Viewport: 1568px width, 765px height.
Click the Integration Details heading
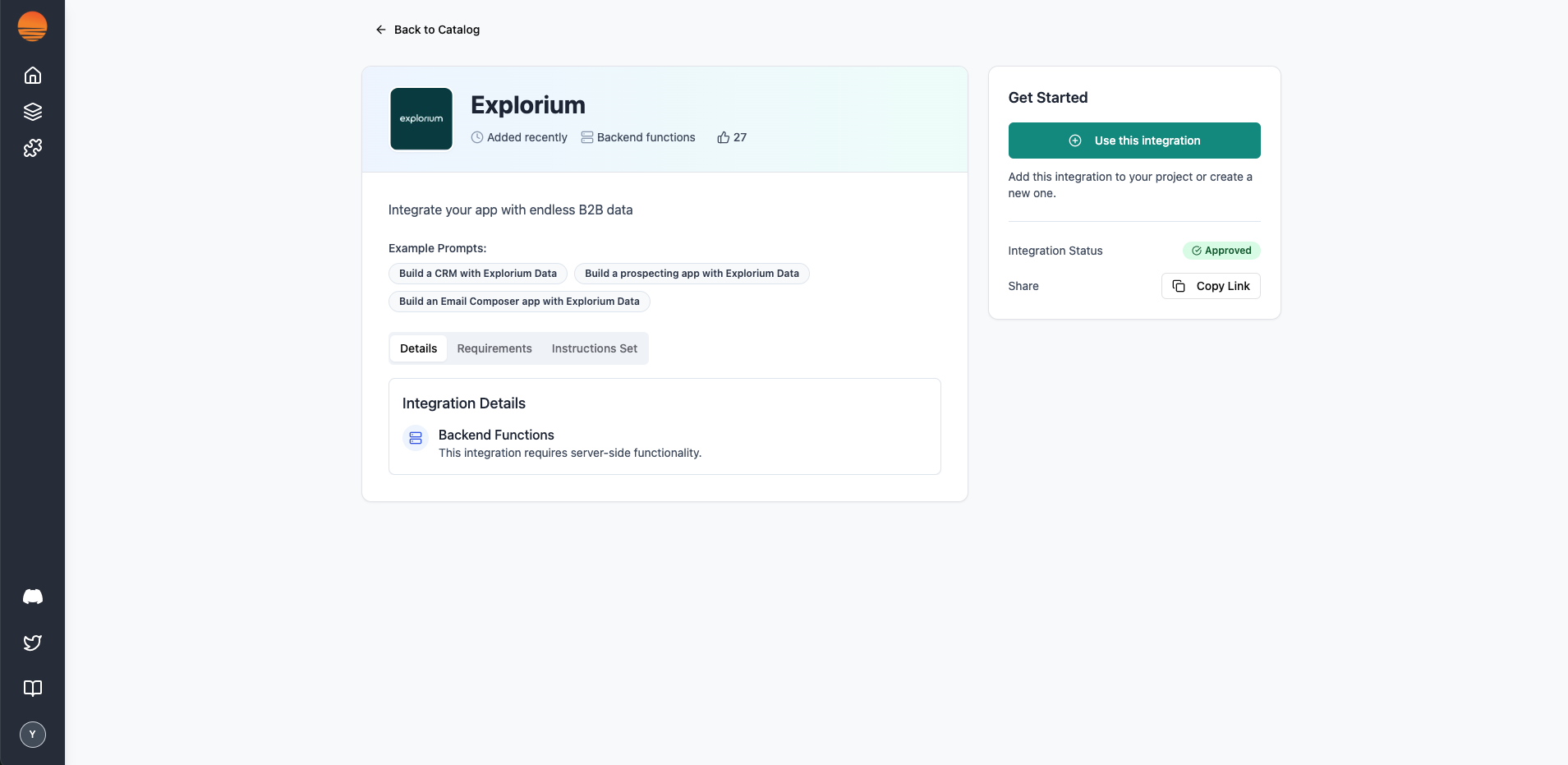(464, 403)
